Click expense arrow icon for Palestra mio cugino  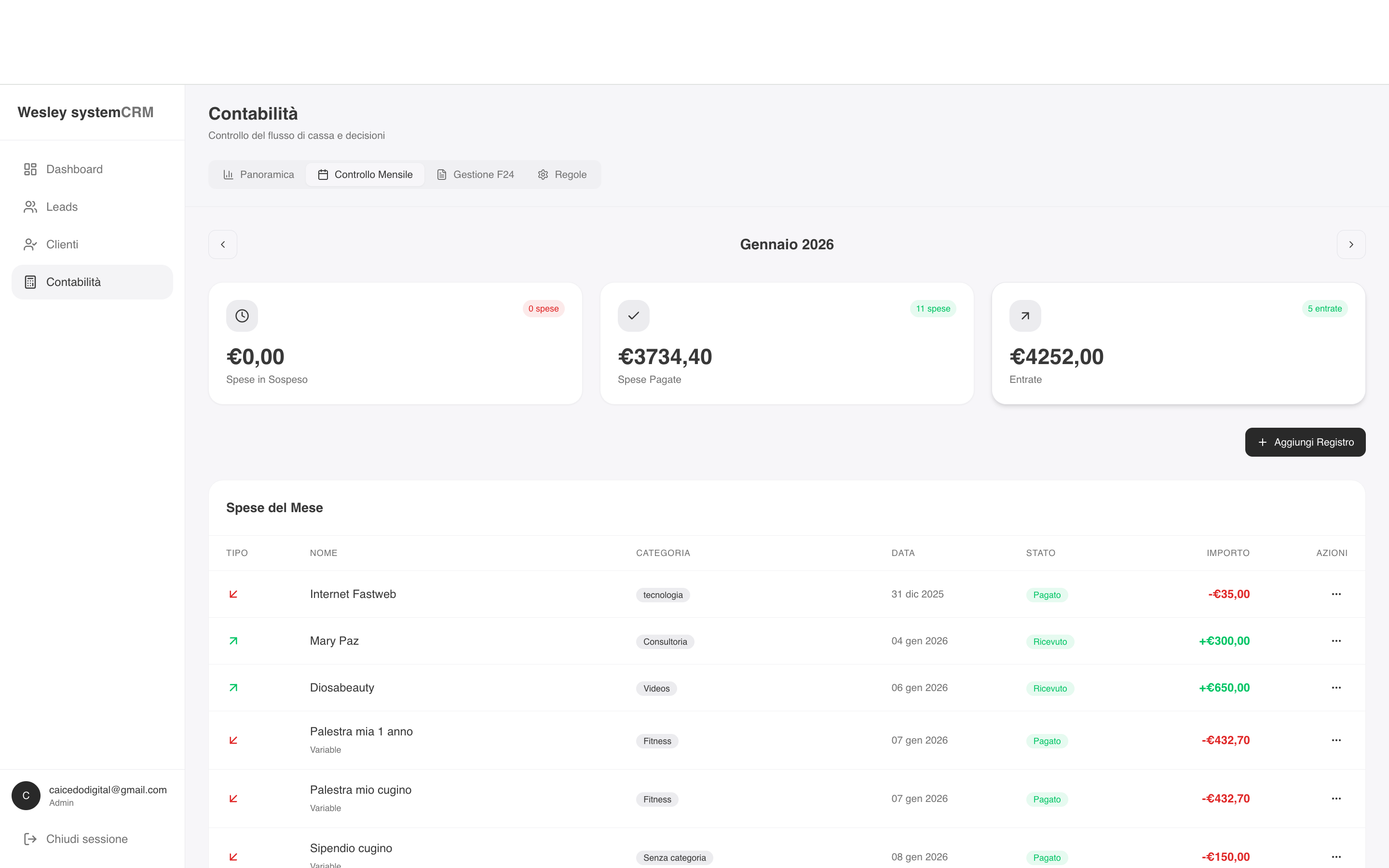pos(233,799)
